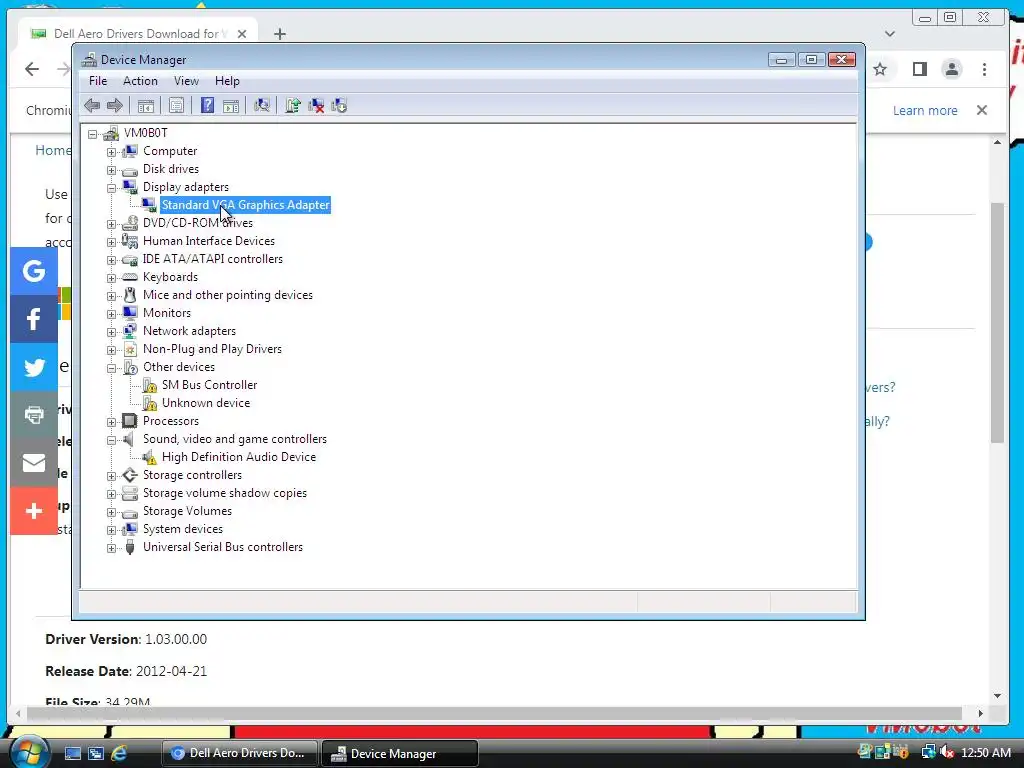Click the browser vertical scrollbar thumb
This screenshot has height=768, width=1024.
point(997,323)
